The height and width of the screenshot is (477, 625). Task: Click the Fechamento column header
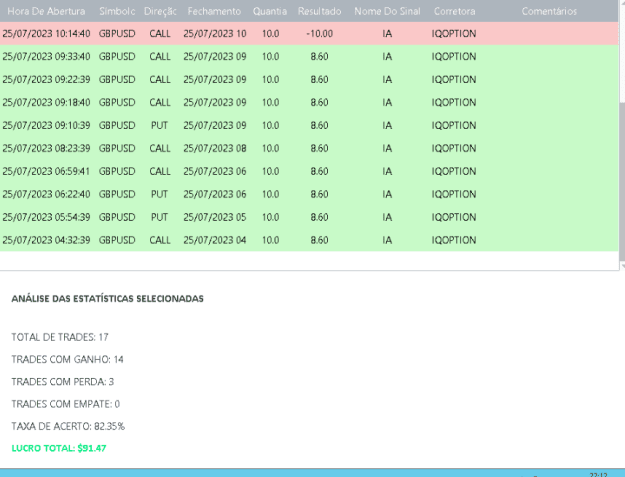[214, 11]
